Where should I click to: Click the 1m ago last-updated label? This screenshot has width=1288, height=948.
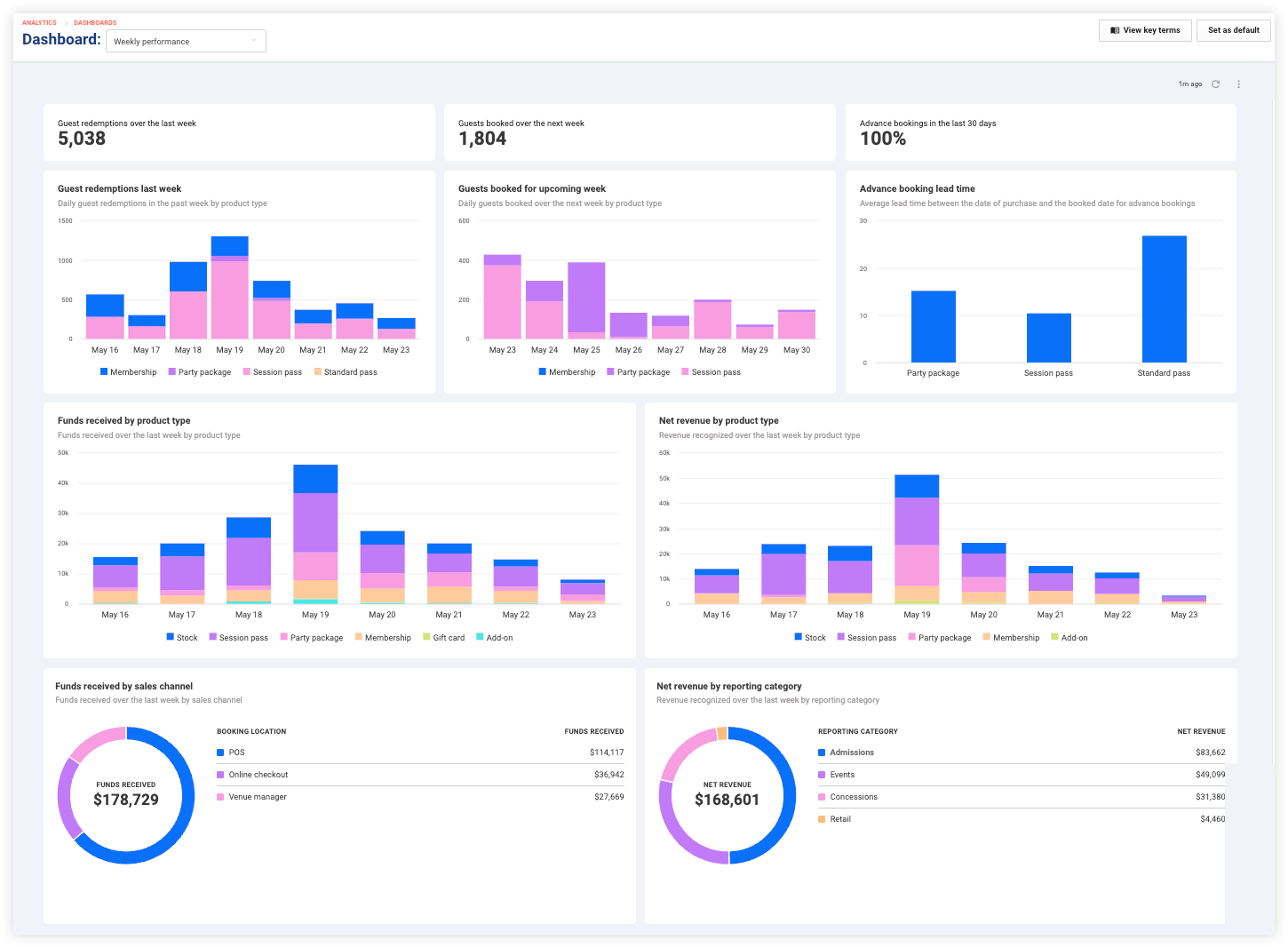[x=1190, y=84]
